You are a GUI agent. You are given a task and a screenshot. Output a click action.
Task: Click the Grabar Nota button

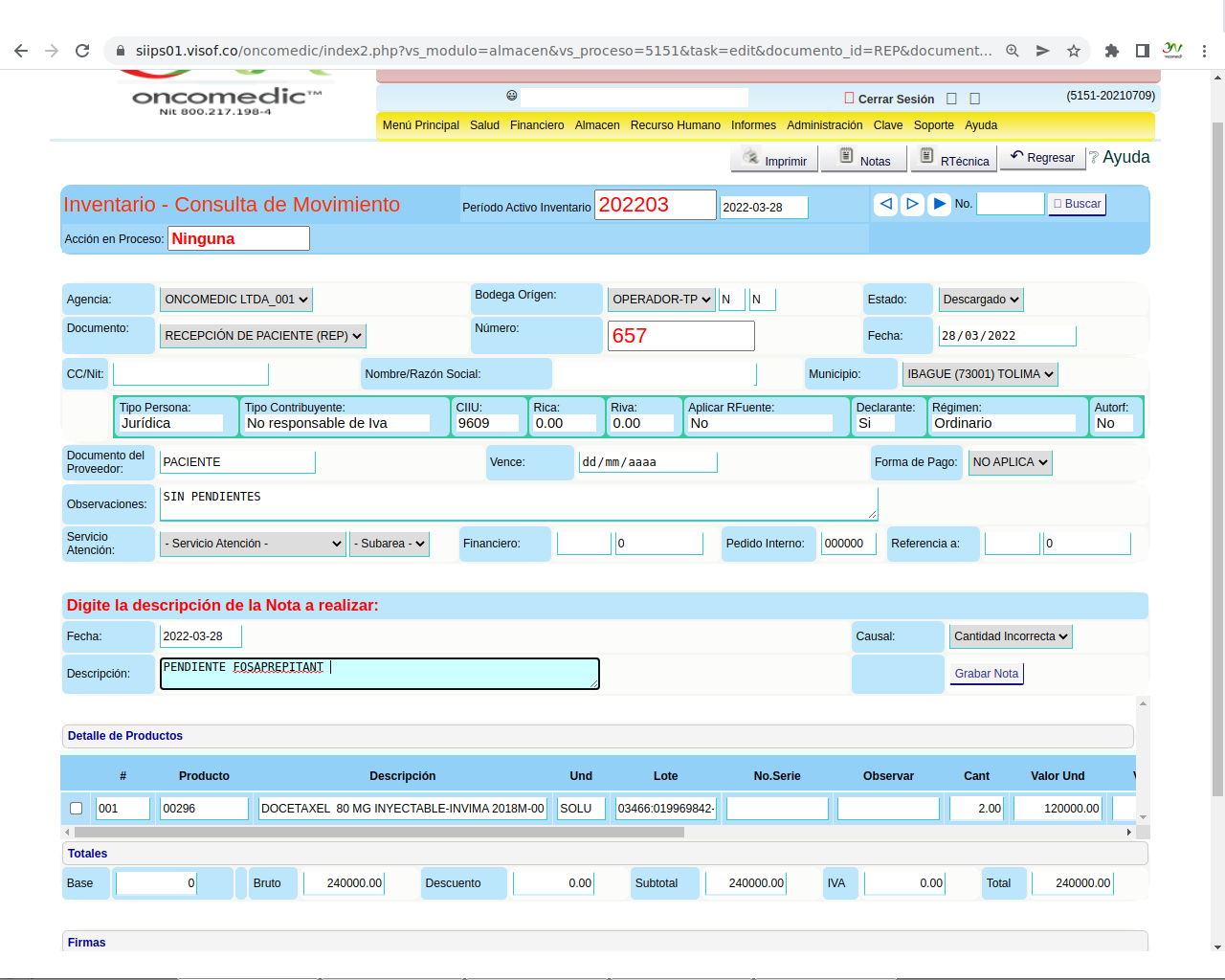(986, 674)
